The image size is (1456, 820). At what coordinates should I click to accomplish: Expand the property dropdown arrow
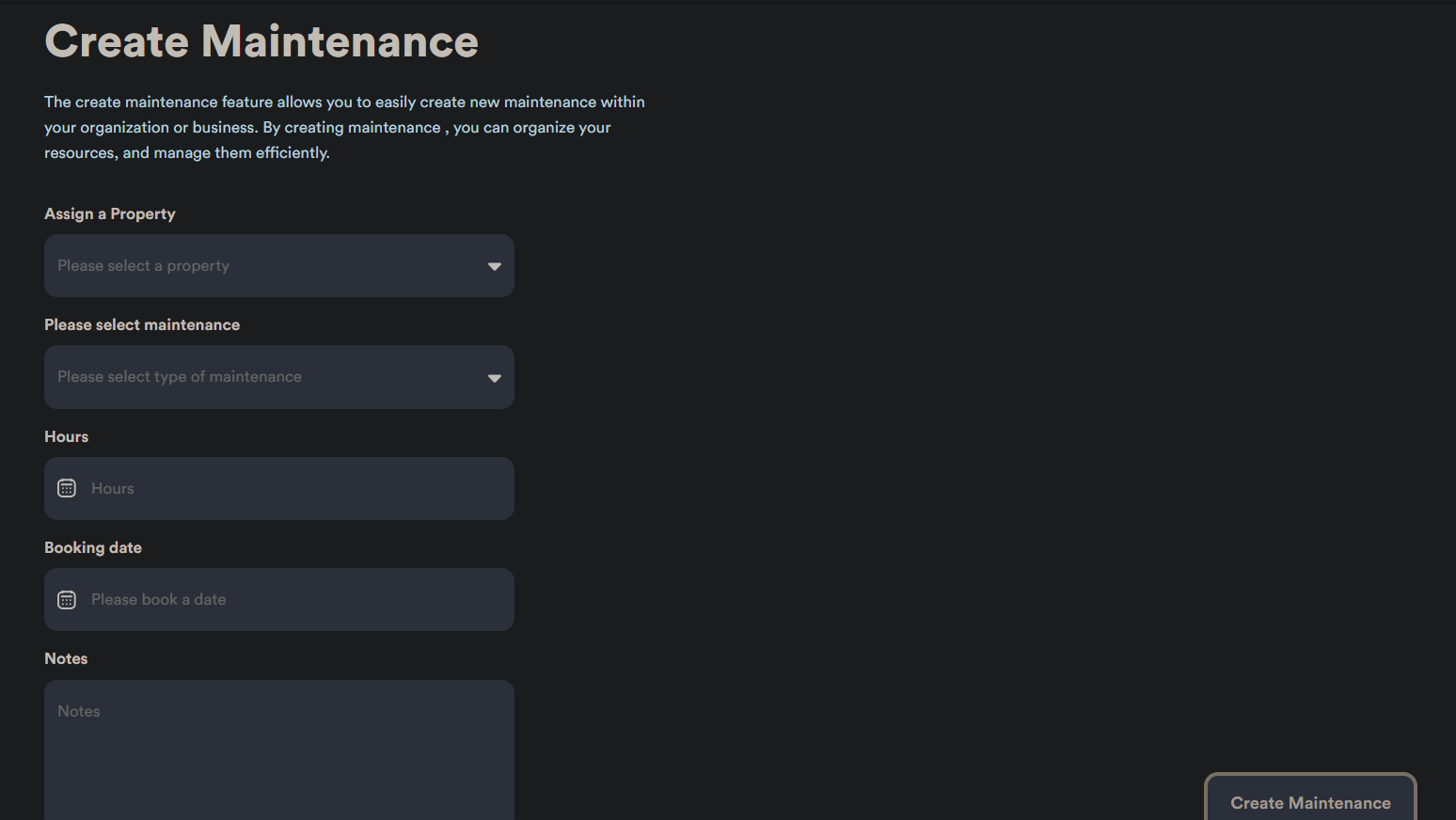click(x=494, y=267)
